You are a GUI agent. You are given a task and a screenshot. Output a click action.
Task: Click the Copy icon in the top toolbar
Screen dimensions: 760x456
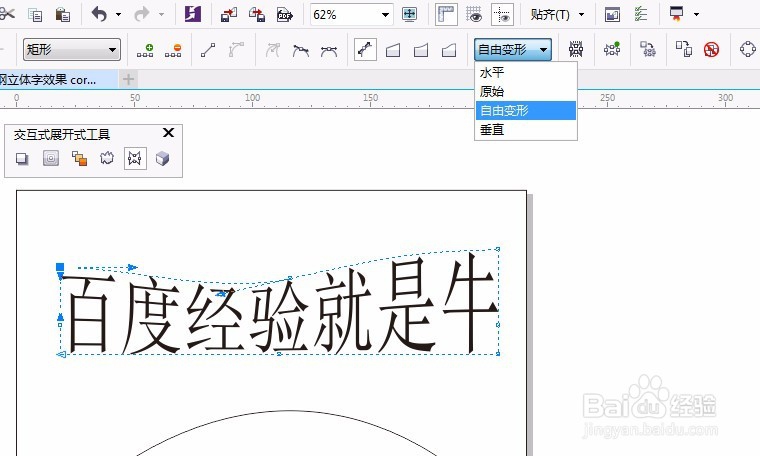pyautogui.click(x=35, y=15)
